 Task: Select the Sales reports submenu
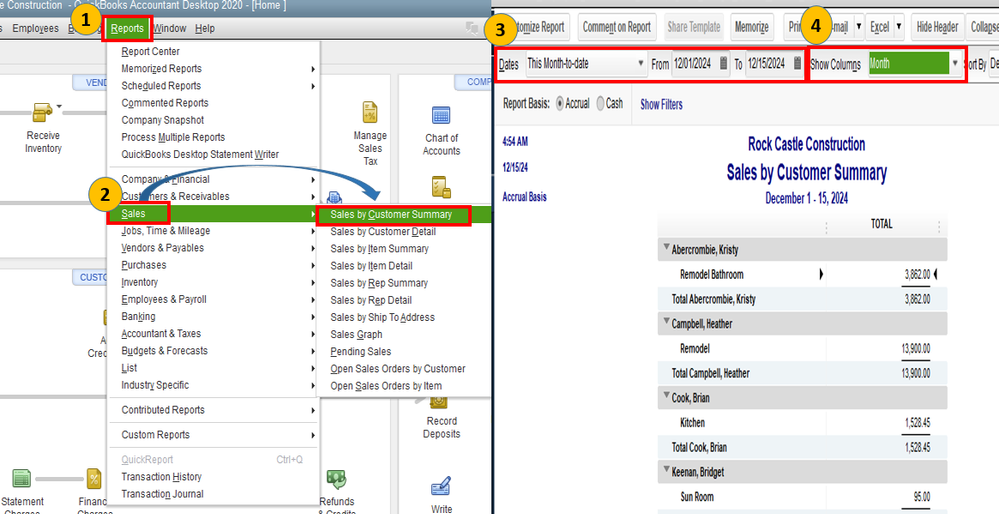click(213, 214)
